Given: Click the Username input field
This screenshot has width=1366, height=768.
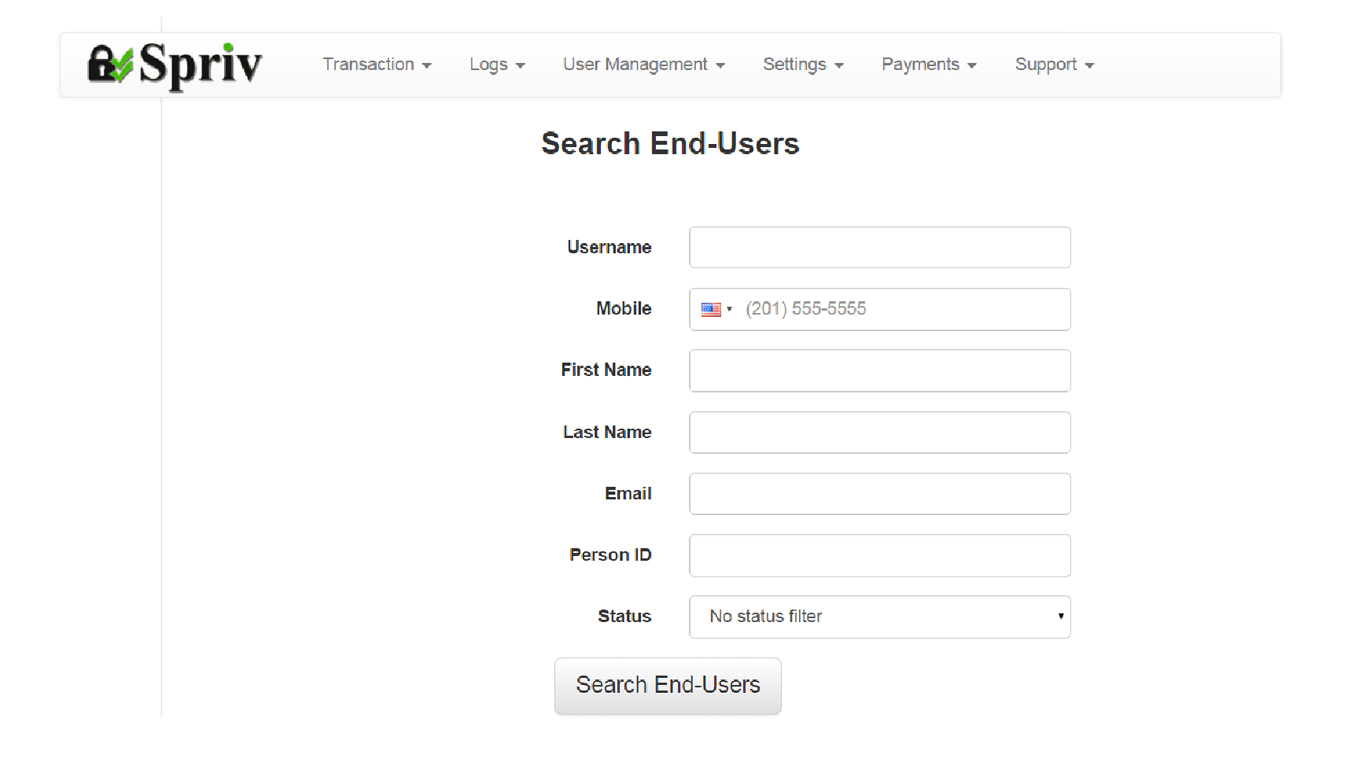Looking at the screenshot, I should tap(880, 247).
